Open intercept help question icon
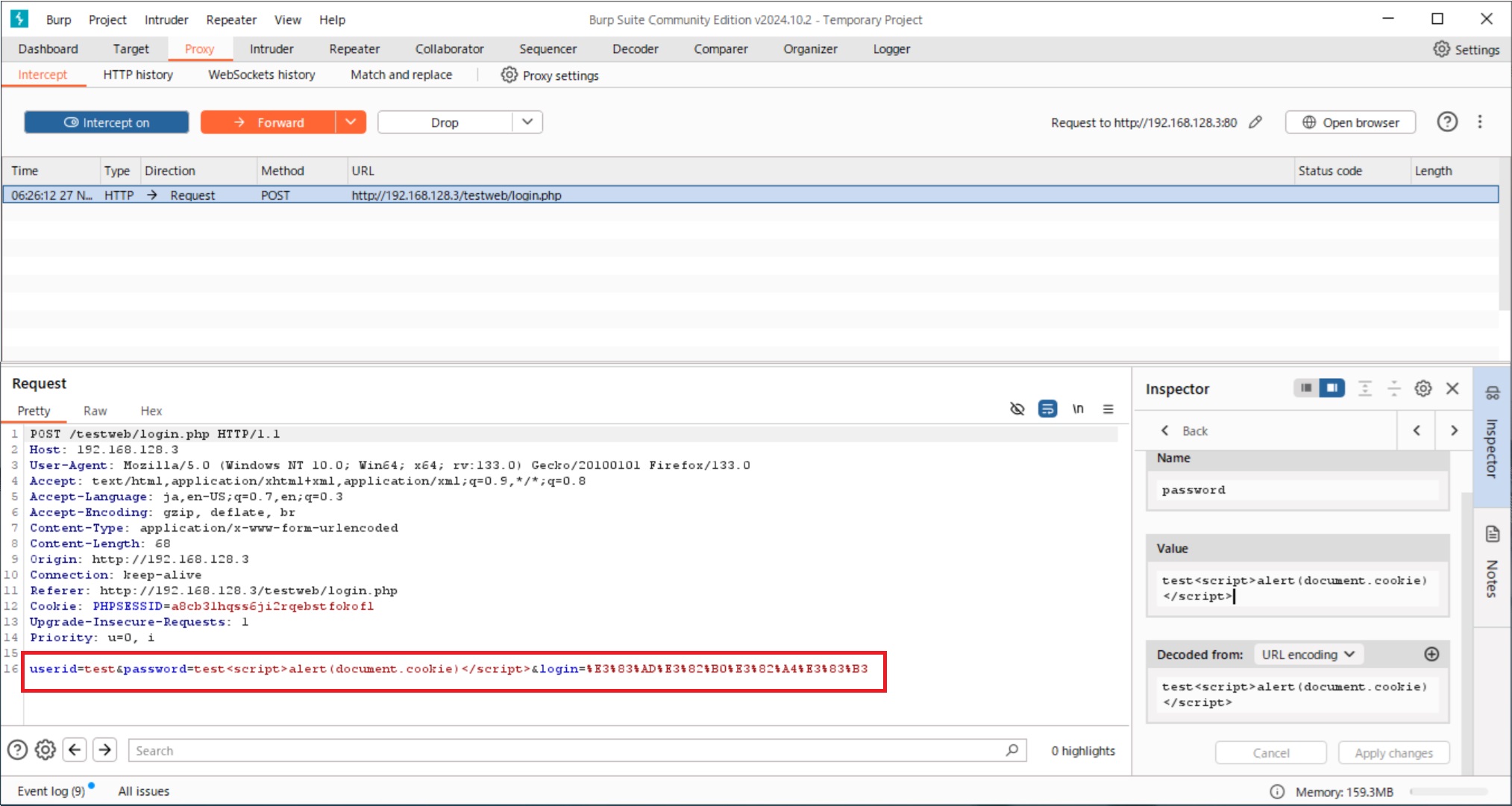The image size is (1512, 806). (x=1447, y=122)
